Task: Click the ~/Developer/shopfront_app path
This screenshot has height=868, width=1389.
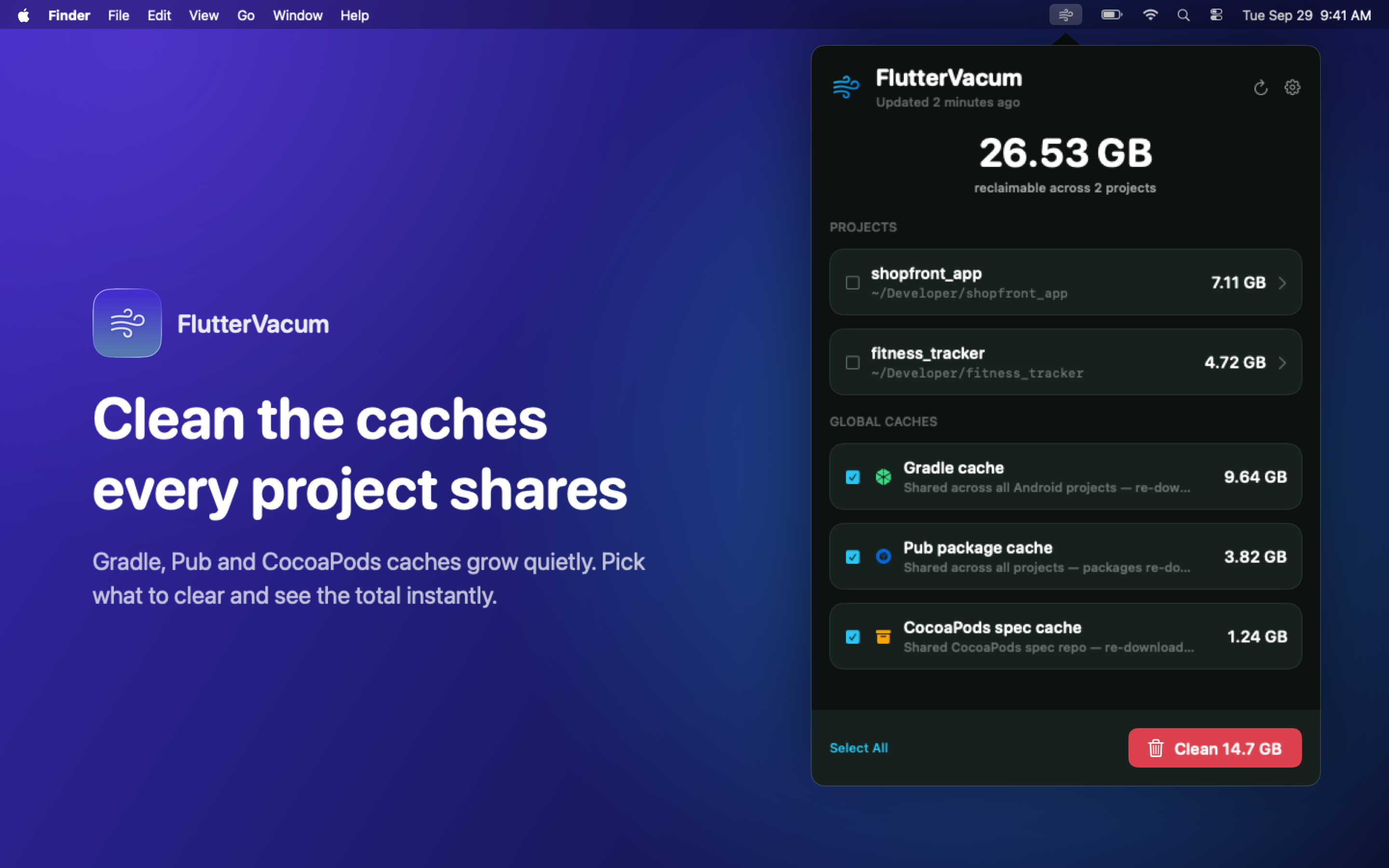Action: 969,293
